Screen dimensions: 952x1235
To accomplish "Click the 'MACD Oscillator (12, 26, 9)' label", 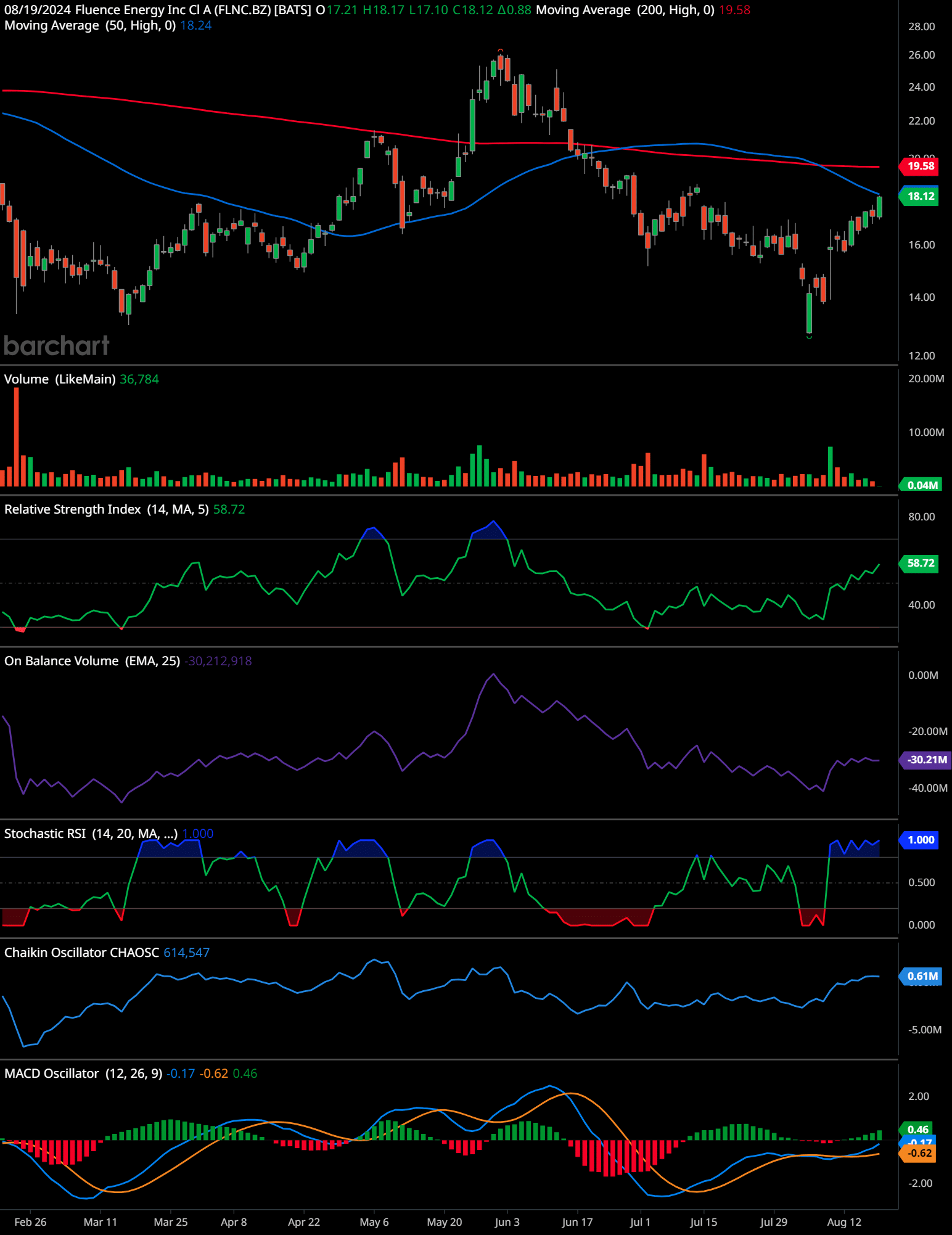I will (x=83, y=1073).
